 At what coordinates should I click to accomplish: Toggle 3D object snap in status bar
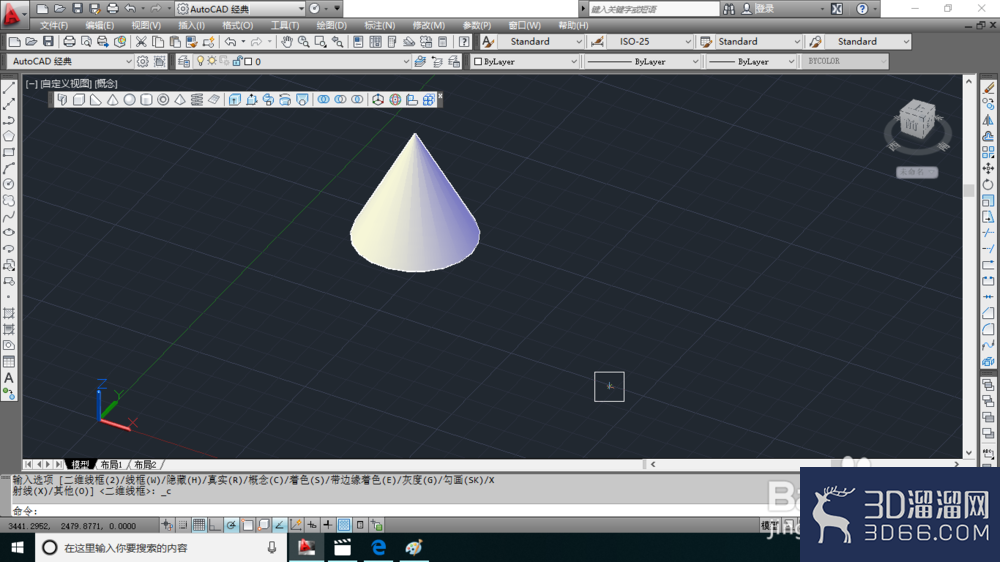click(x=263, y=525)
